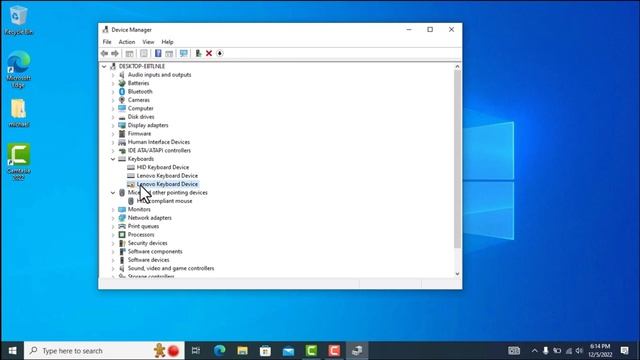This screenshot has height=360, width=640.
Task: Click the Device Manager taskbar icon
Action: point(357,351)
